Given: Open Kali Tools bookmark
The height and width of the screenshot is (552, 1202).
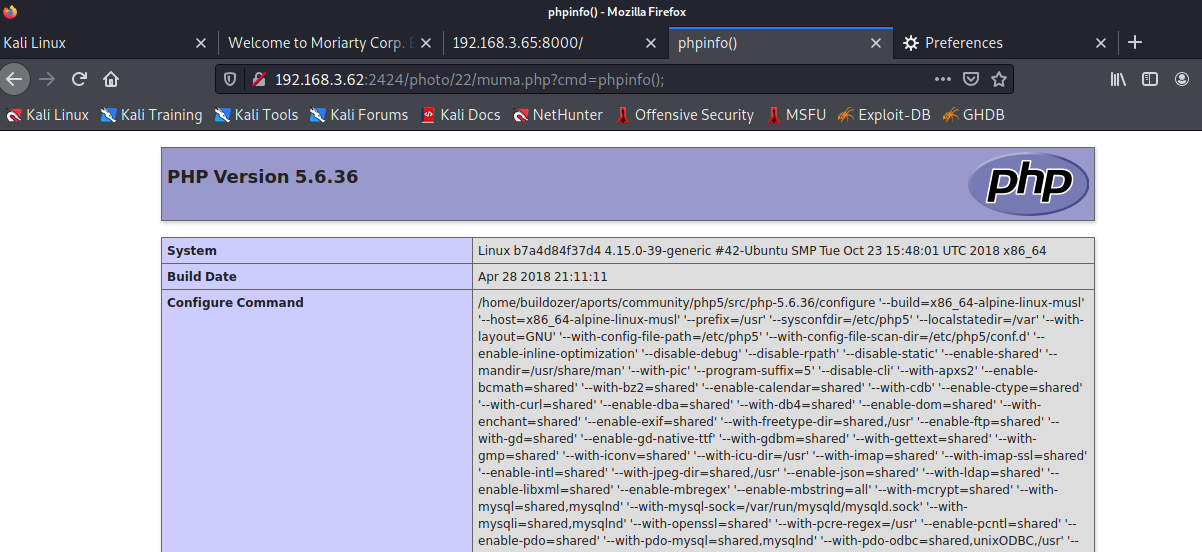Looking at the screenshot, I should click(257, 115).
